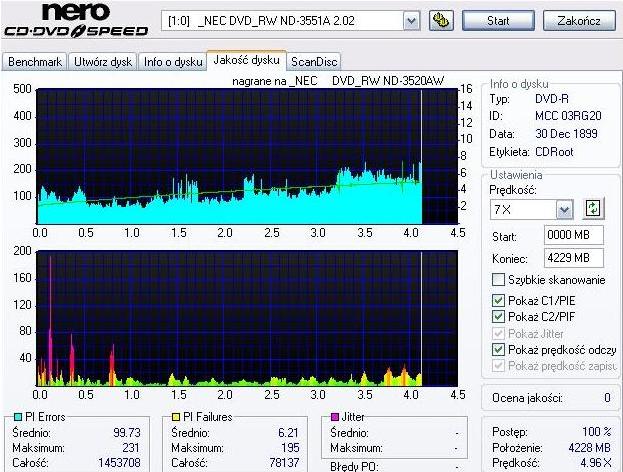Viewport: 623px width, 472px height.
Task: Open the drive options icon next to Start
Action: pos(441,20)
